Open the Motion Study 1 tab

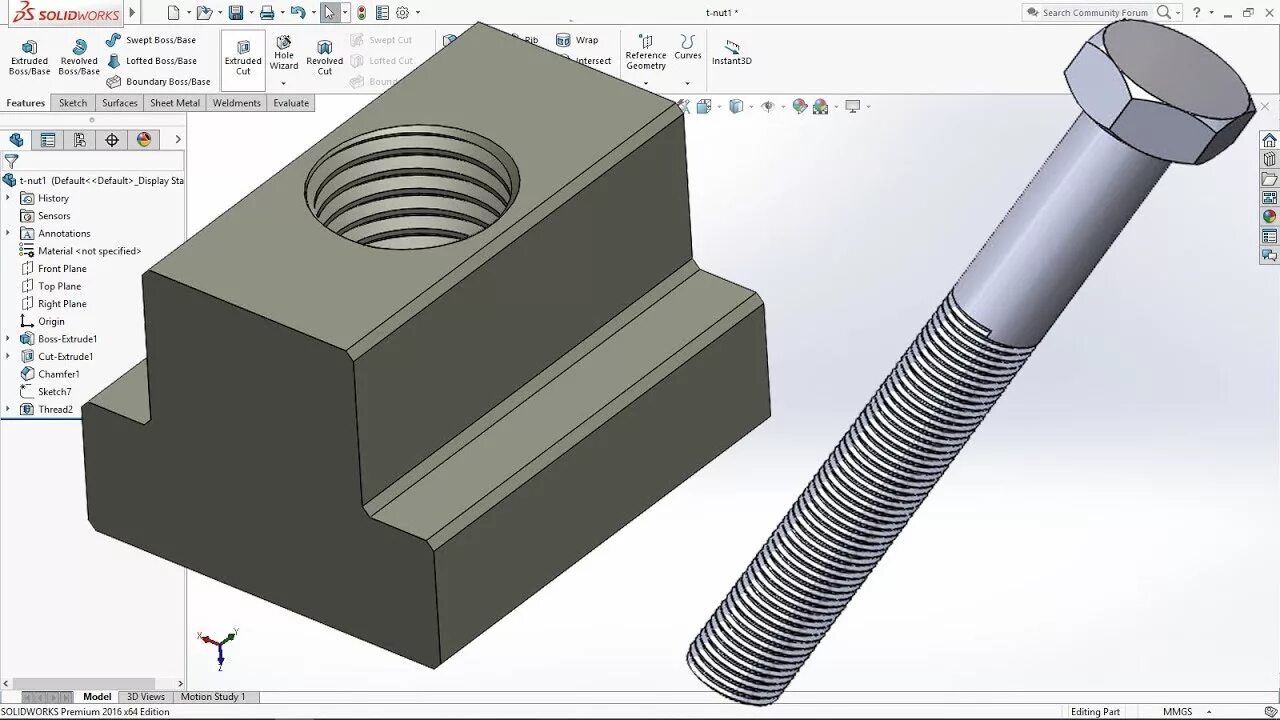coord(212,697)
